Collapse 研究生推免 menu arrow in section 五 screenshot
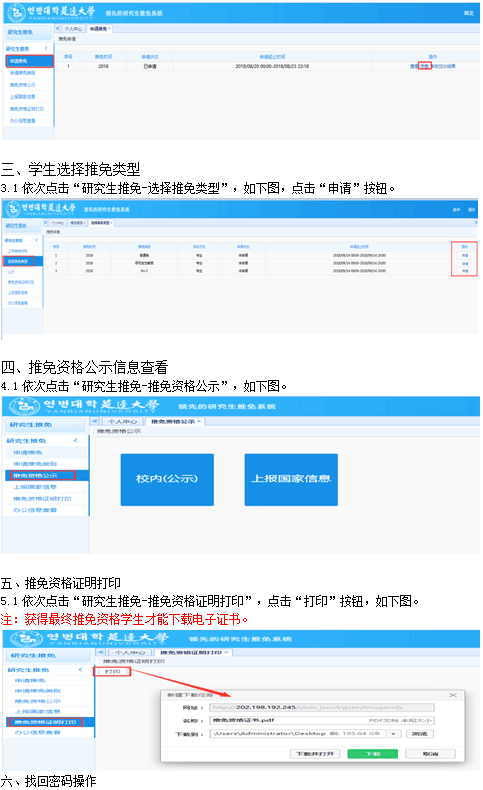The width and height of the screenshot is (483, 790). 80,670
